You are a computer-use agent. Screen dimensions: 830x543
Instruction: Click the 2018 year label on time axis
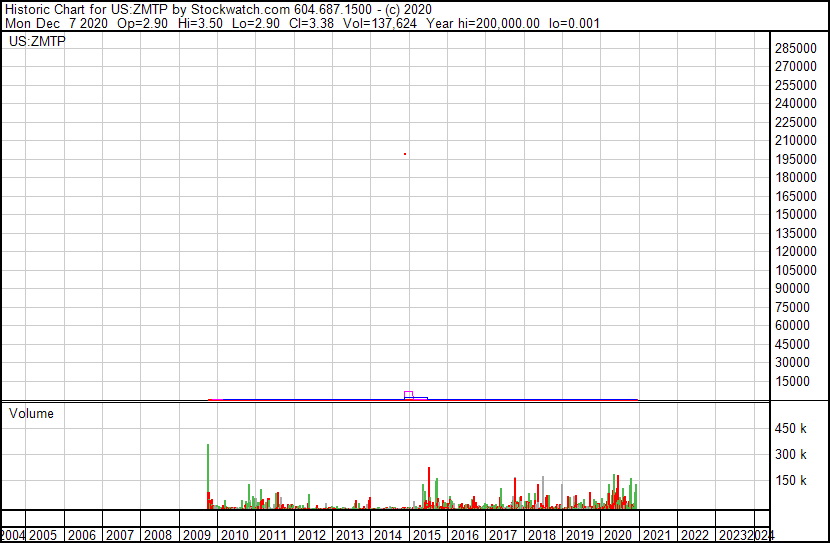tap(542, 535)
